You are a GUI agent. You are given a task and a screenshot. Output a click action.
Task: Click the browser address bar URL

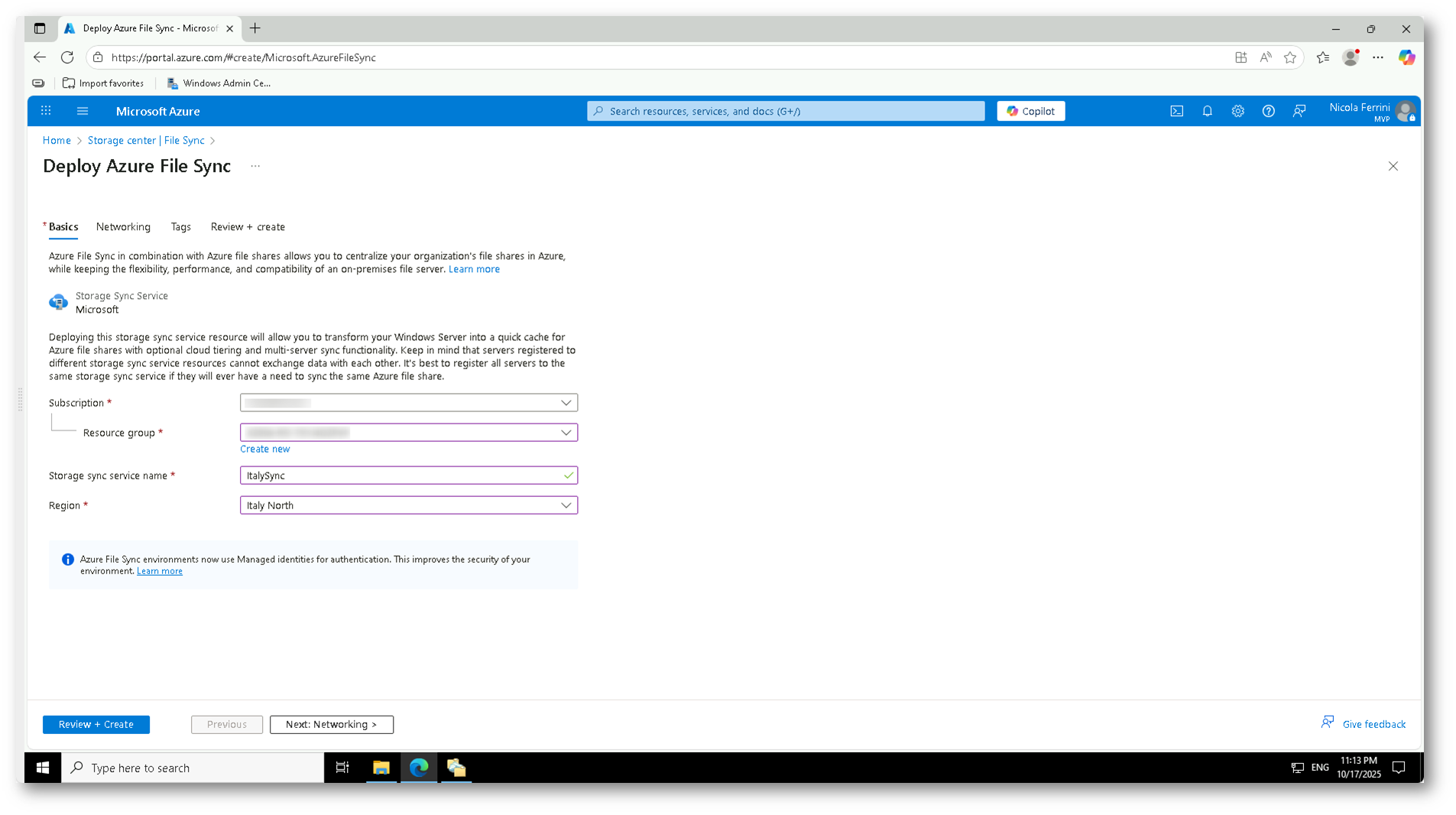[x=243, y=57]
